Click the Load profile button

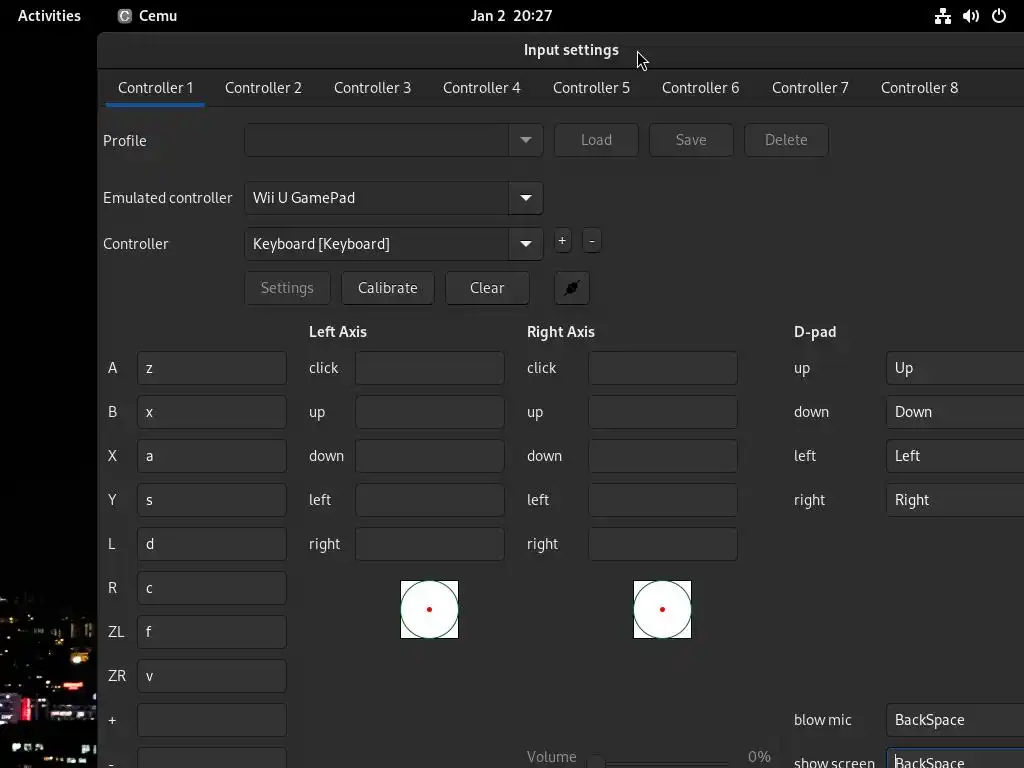point(596,140)
